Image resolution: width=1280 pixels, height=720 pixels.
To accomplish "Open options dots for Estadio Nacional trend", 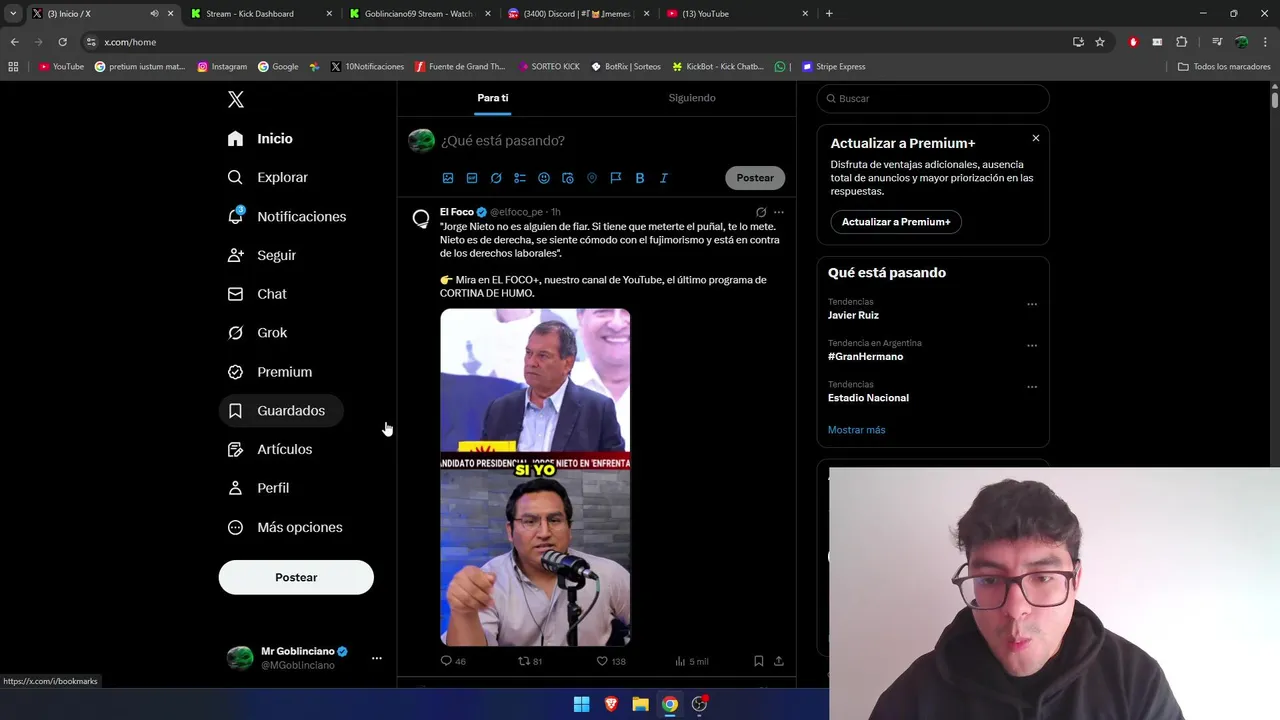I will [x=1032, y=387].
